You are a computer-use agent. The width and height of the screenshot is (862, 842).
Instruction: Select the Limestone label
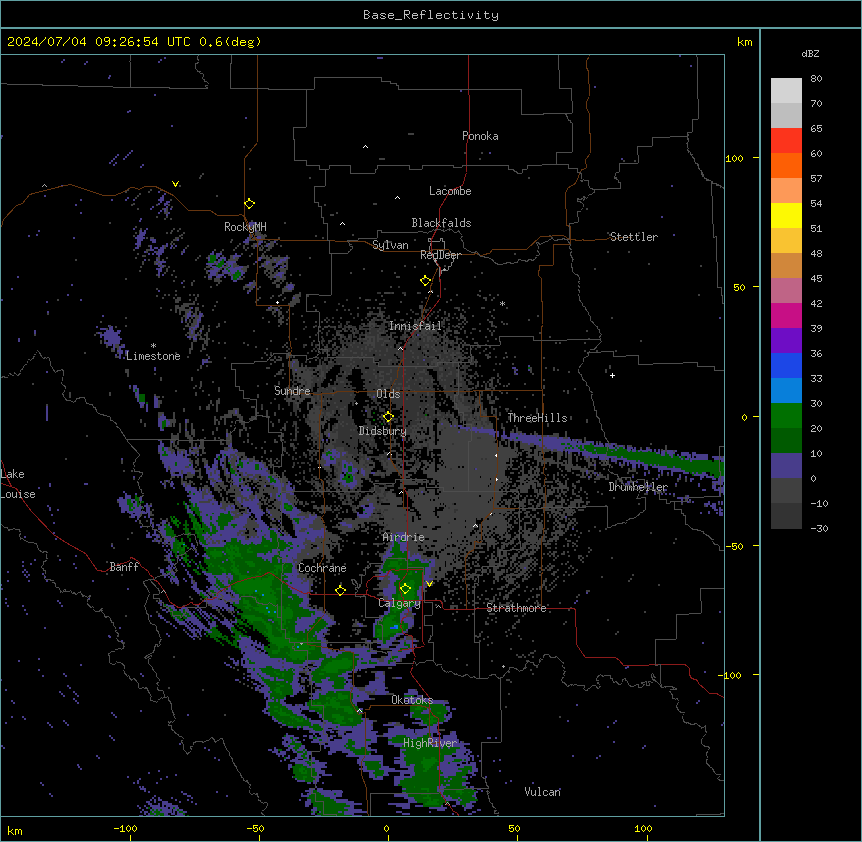click(x=153, y=356)
